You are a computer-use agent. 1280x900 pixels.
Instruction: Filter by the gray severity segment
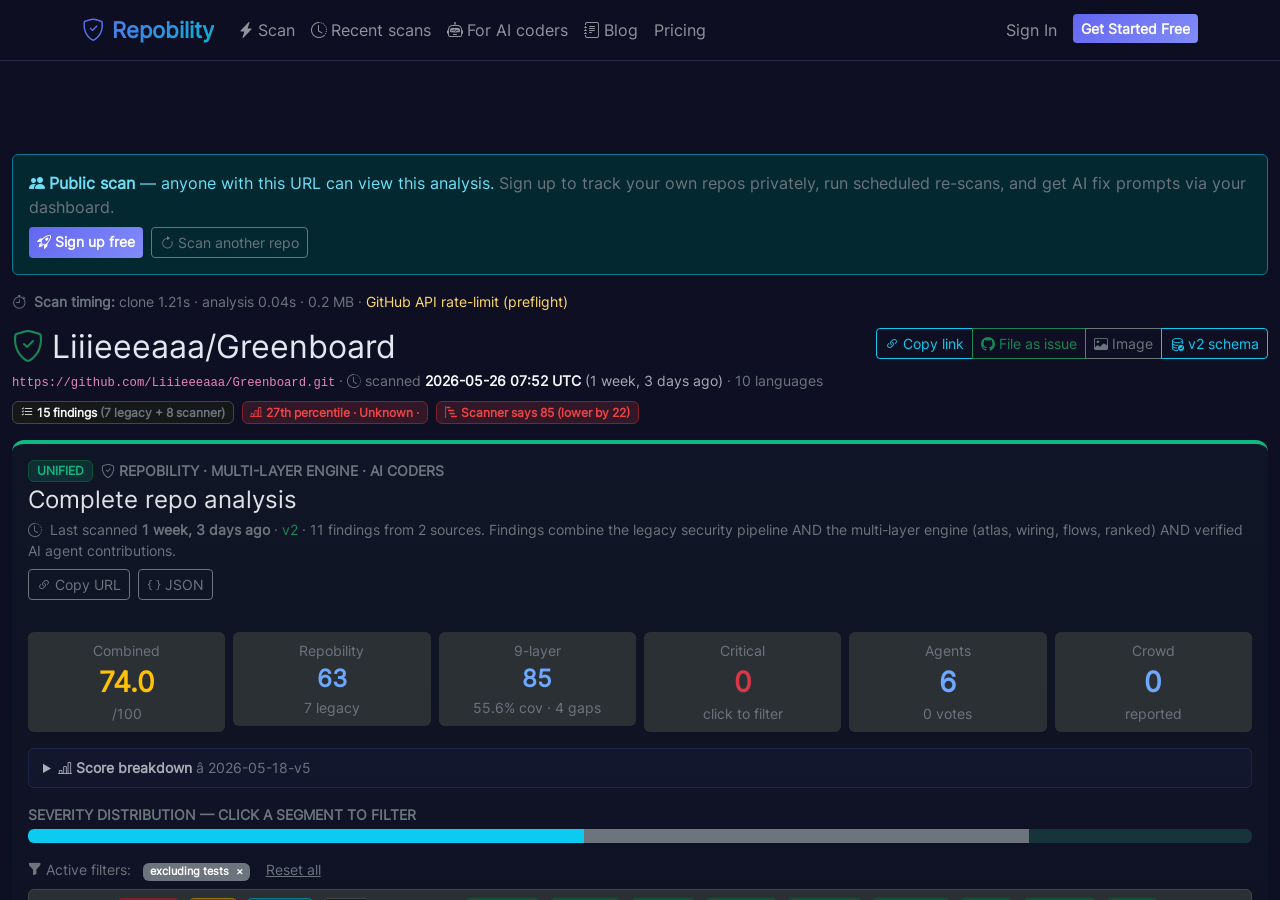[806, 836]
